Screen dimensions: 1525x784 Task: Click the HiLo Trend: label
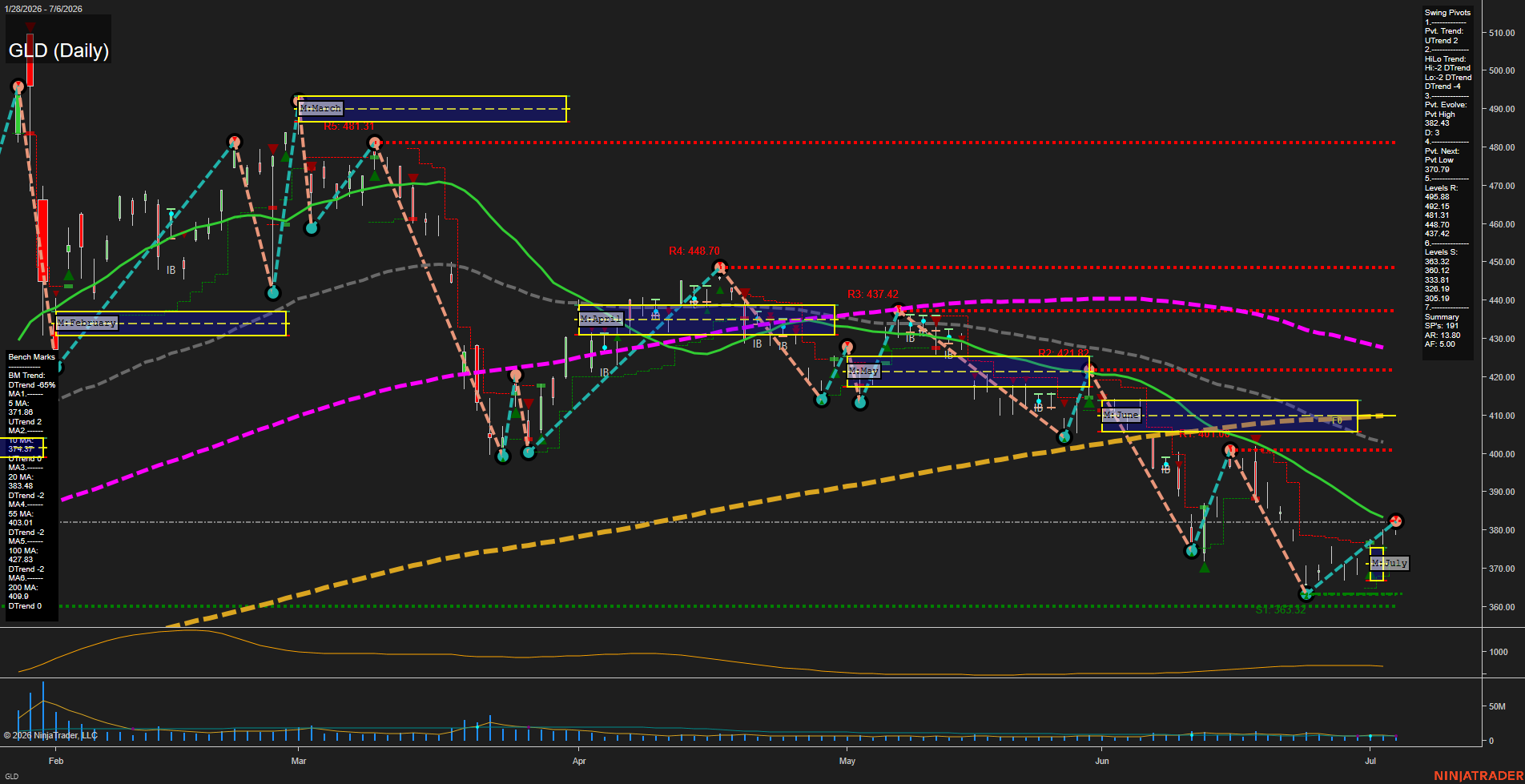point(1445,59)
